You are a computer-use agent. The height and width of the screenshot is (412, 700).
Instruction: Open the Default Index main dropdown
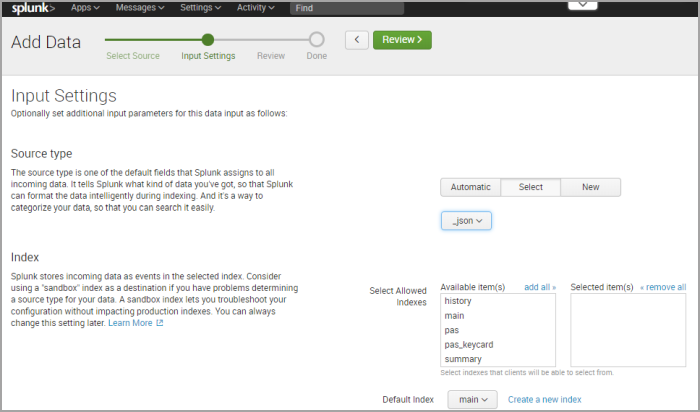472,400
